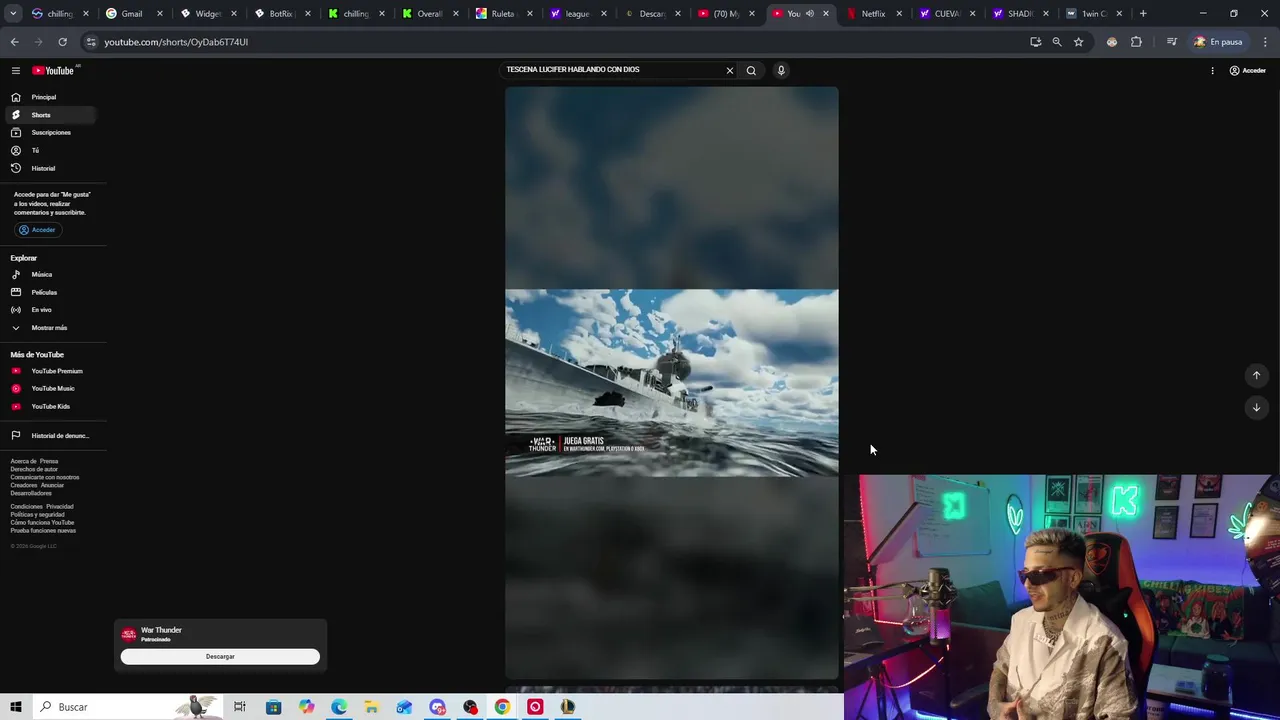Switch to the Overall tab
The height and width of the screenshot is (720, 1280).
[x=428, y=14]
